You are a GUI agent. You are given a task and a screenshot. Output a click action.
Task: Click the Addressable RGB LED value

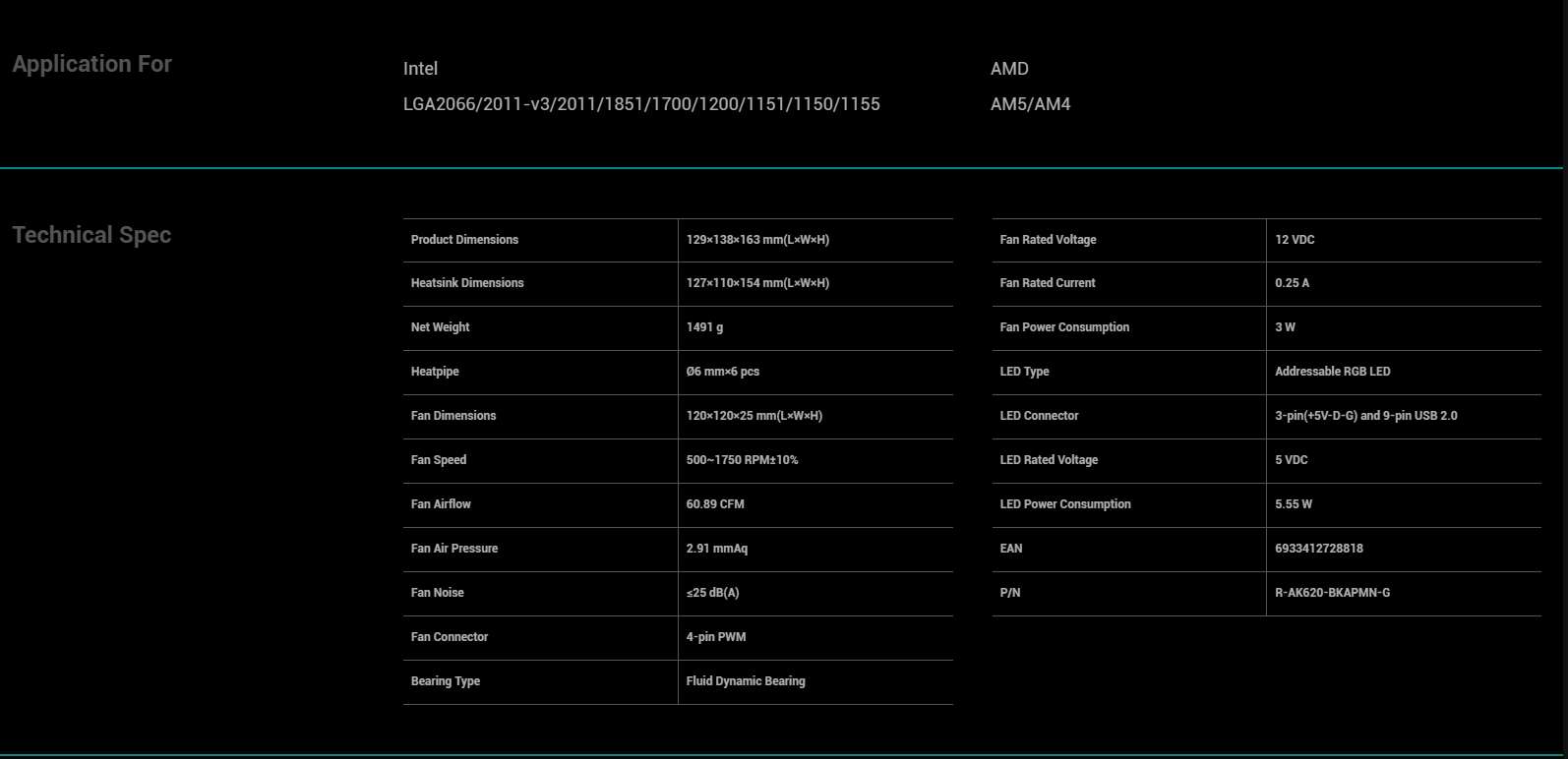[x=1332, y=372]
